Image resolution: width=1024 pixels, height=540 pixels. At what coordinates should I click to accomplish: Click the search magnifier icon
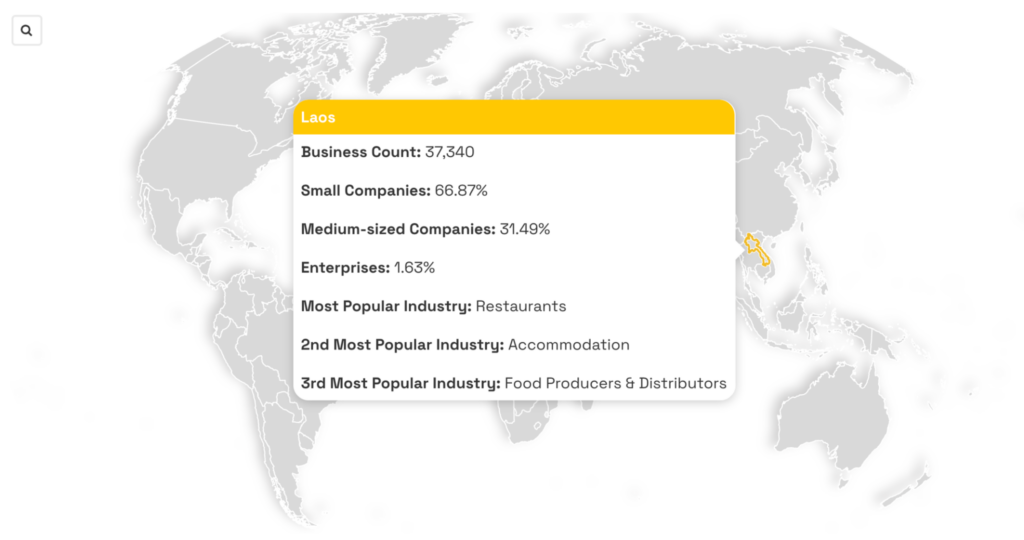(x=26, y=31)
